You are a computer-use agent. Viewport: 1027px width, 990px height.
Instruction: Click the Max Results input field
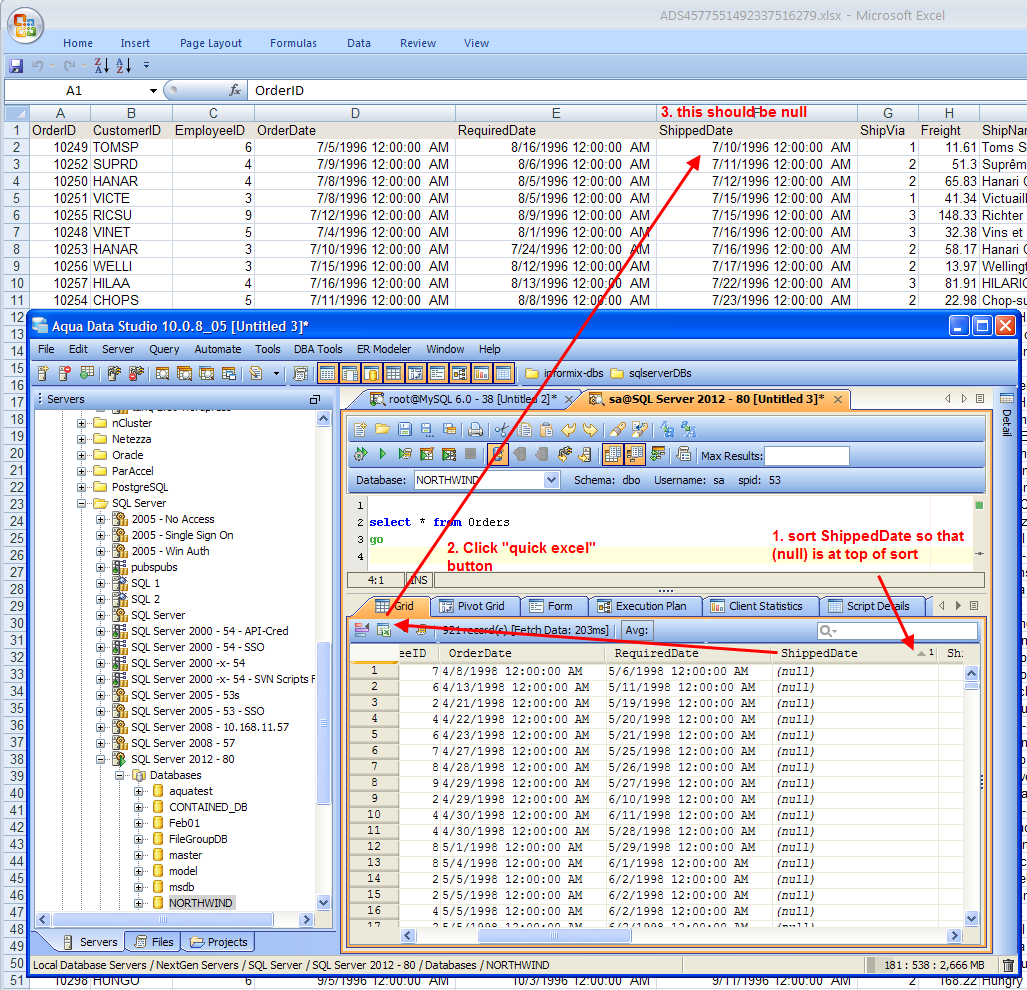807,456
